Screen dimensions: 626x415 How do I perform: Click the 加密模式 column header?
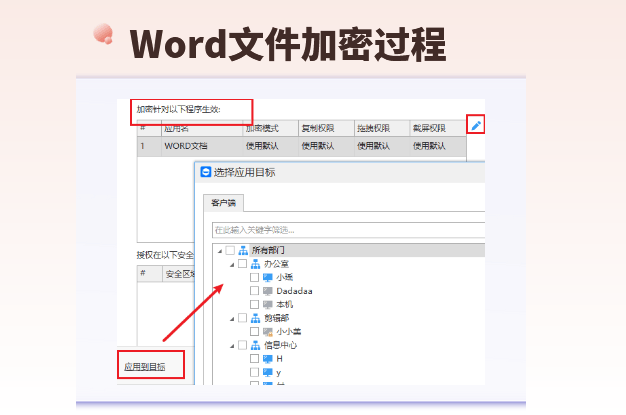coord(270,128)
